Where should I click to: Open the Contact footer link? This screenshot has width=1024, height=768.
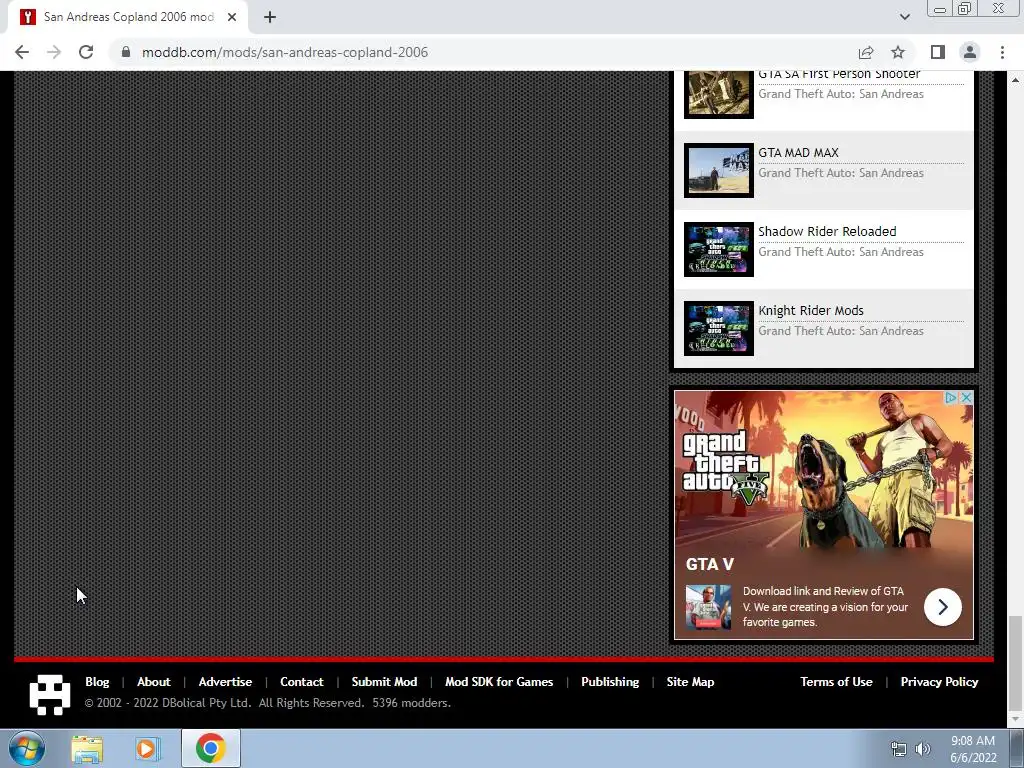[x=302, y=682]
